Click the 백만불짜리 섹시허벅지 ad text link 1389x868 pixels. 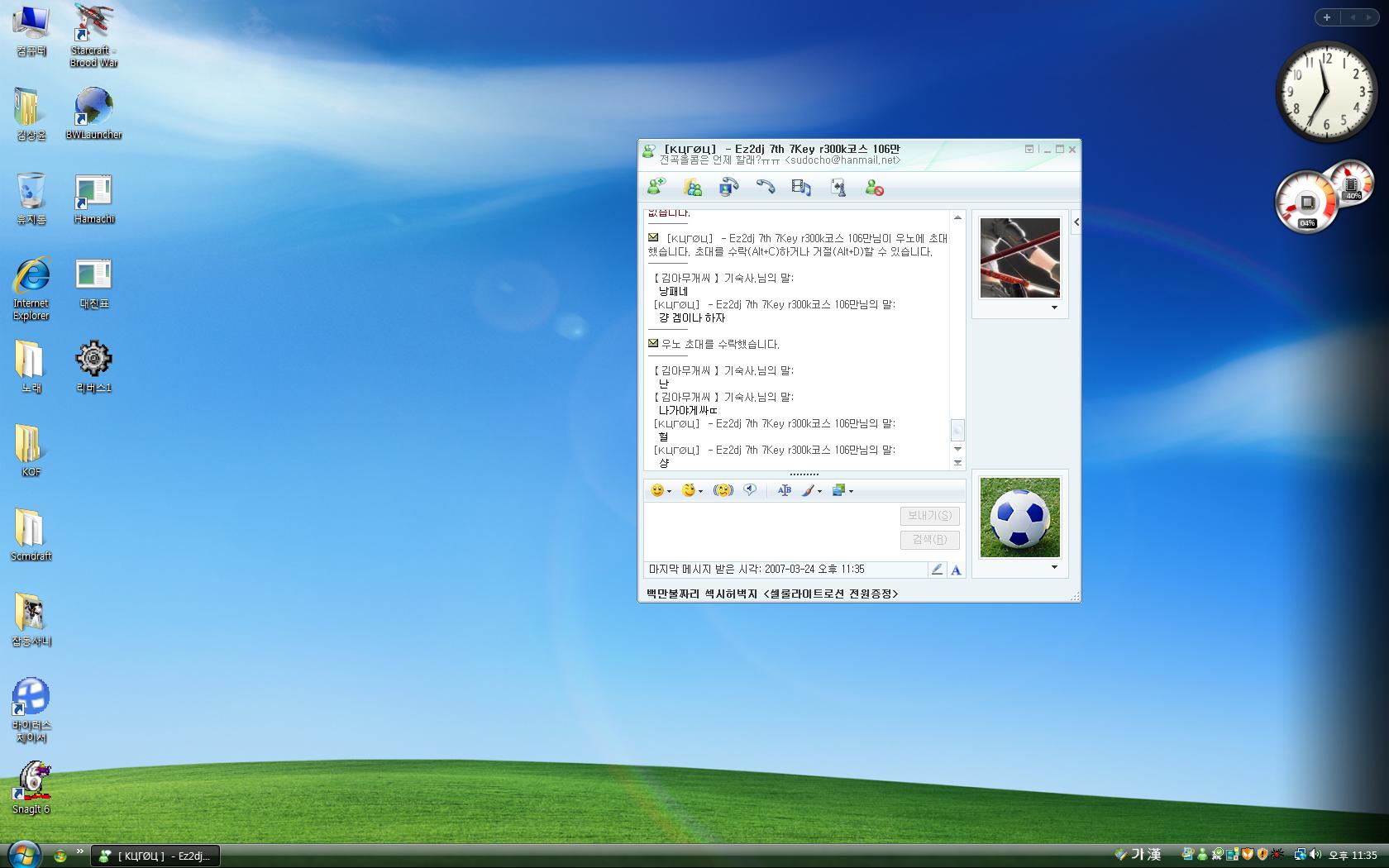pyautogui.click(x=772, y=594)
